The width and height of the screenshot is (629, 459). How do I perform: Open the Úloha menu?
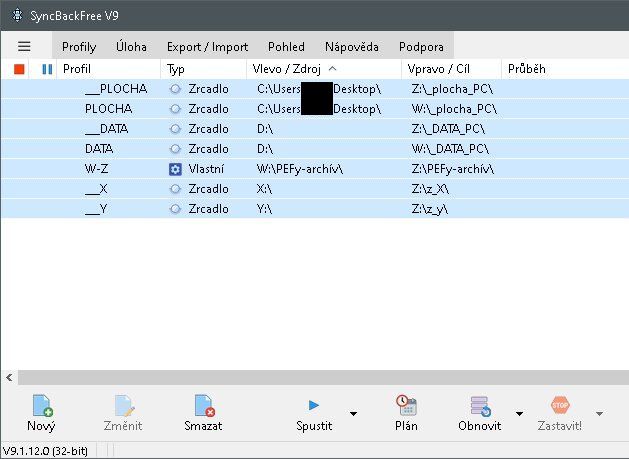pos(131,47)
